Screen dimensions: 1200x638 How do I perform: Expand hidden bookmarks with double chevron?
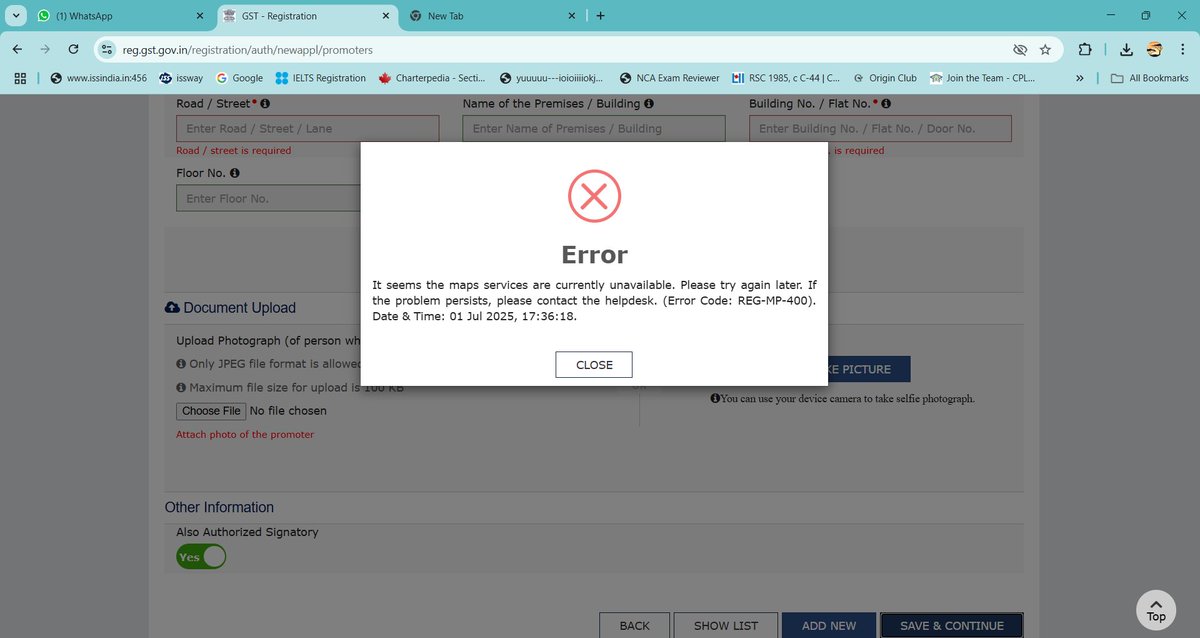click(x=1080, y=78)
